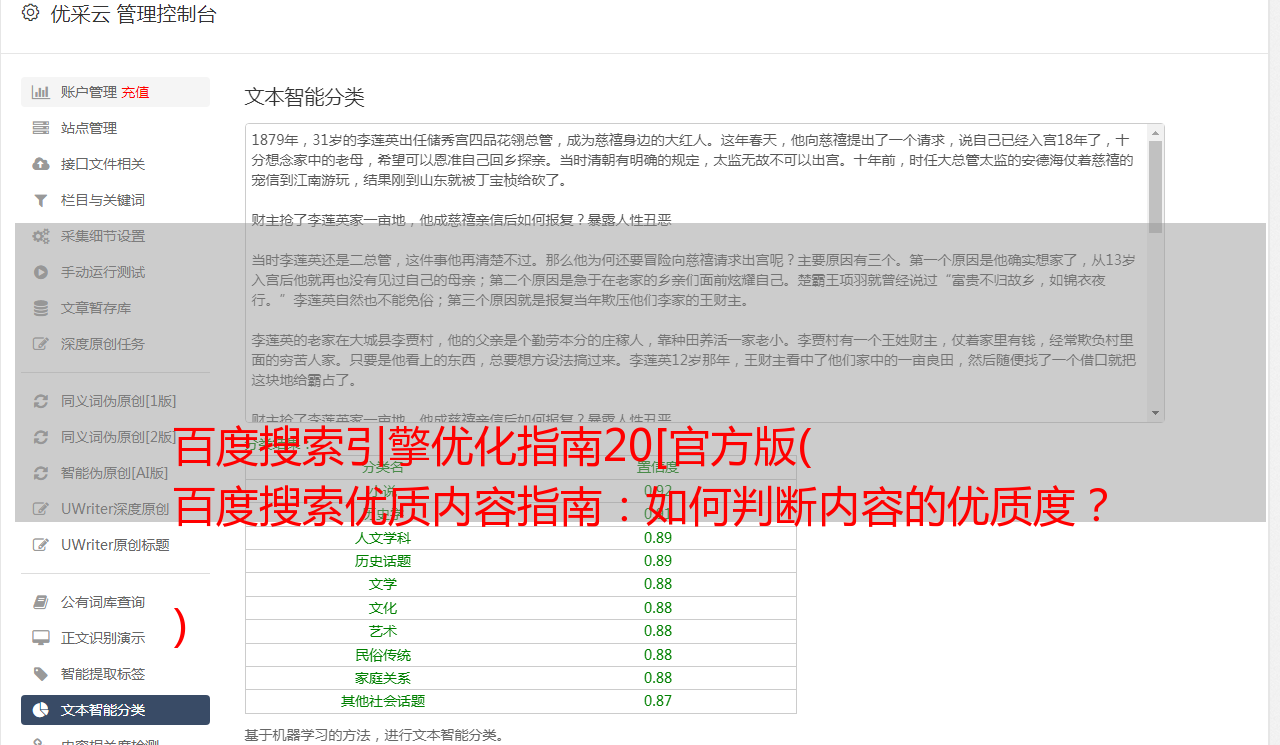The image size is (1280, 745).
Task: Click the monitor icon for 正文识别演示
Action: (41, 638)
